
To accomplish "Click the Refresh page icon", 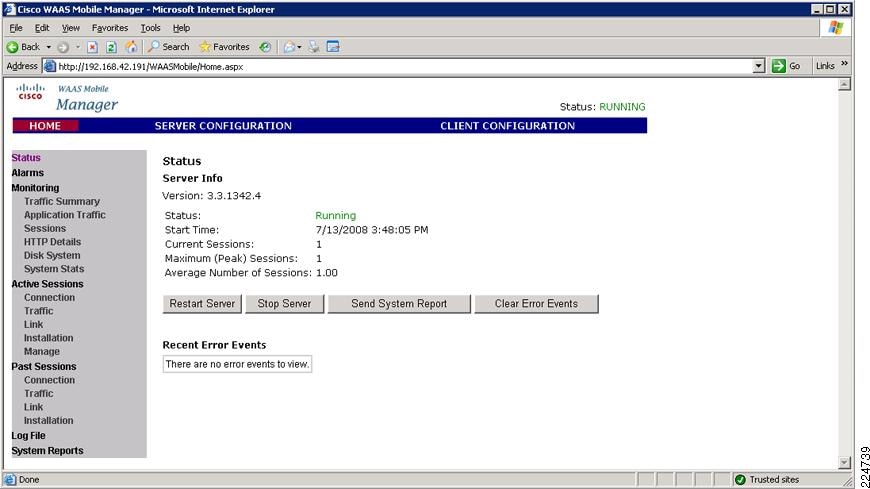I will tap(112, 47).
